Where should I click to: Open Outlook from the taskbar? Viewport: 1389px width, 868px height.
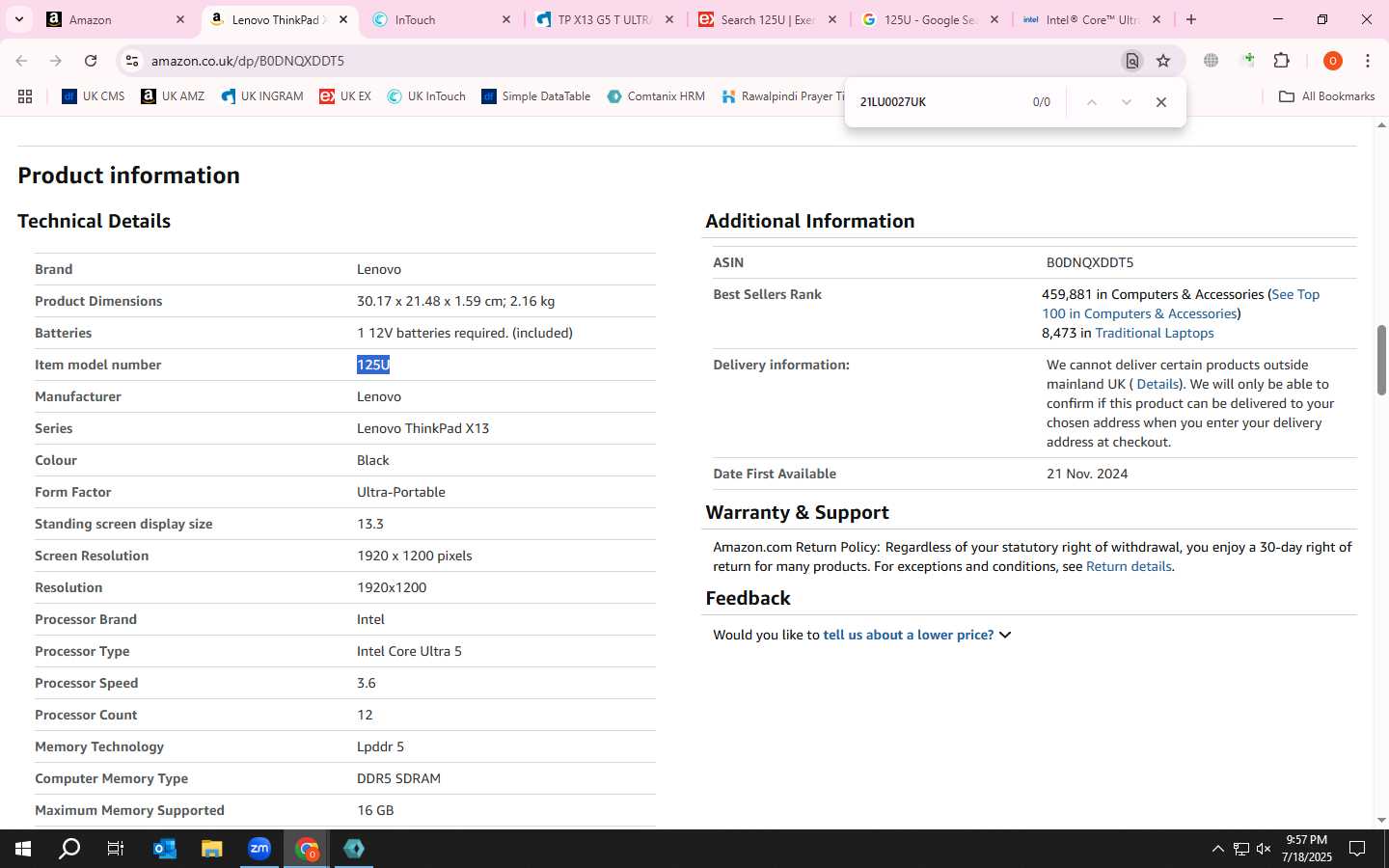165,849
